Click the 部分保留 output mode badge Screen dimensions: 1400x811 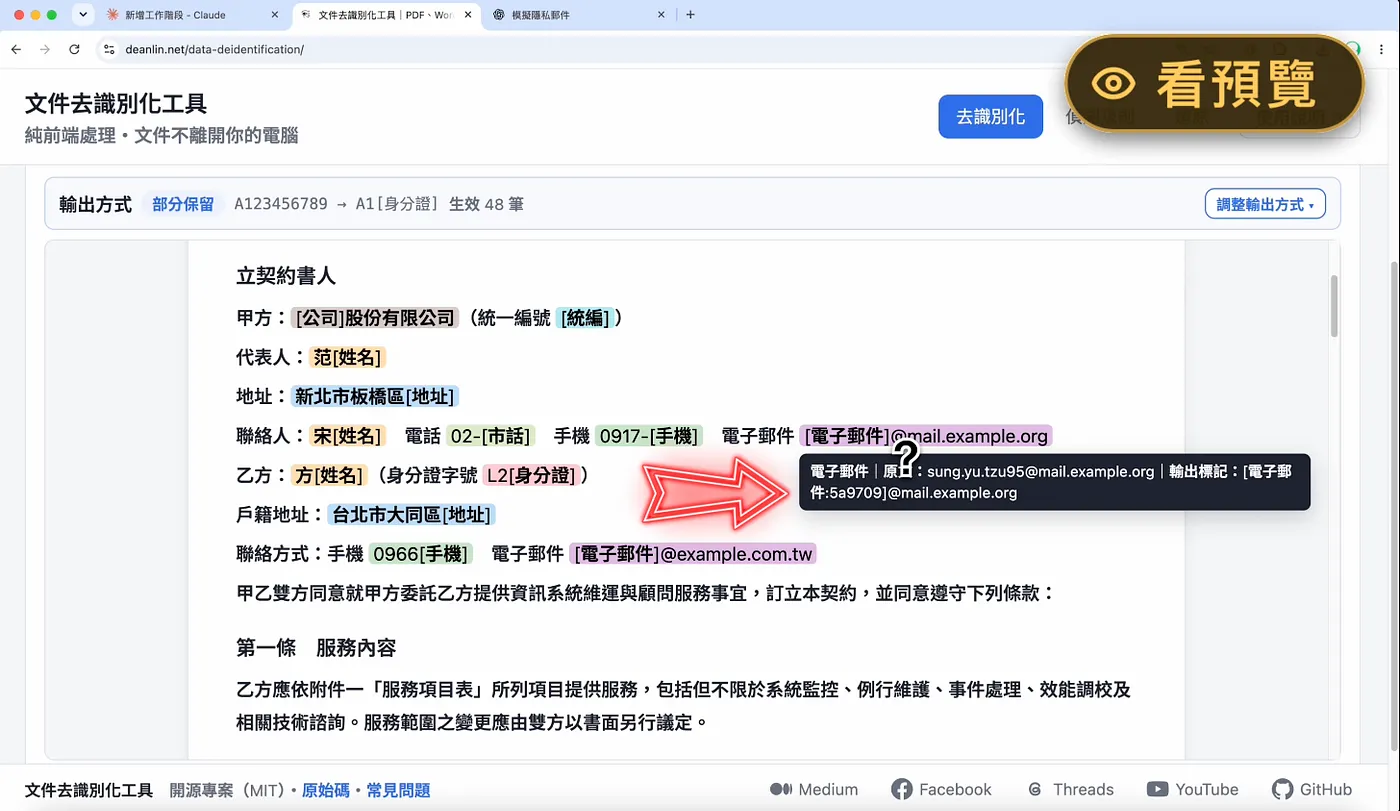pyautogui.click(x=183, y=204)
